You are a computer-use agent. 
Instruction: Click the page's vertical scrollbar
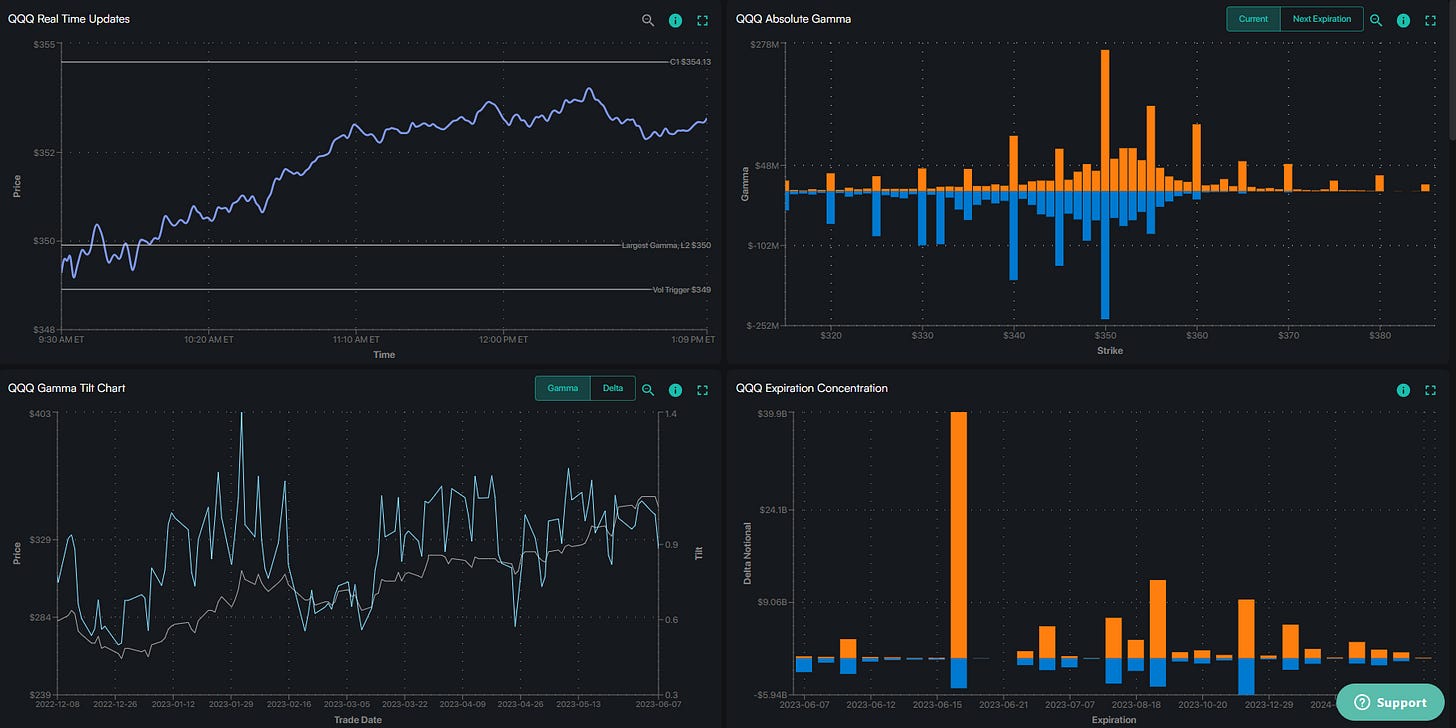coord(1450,70)
